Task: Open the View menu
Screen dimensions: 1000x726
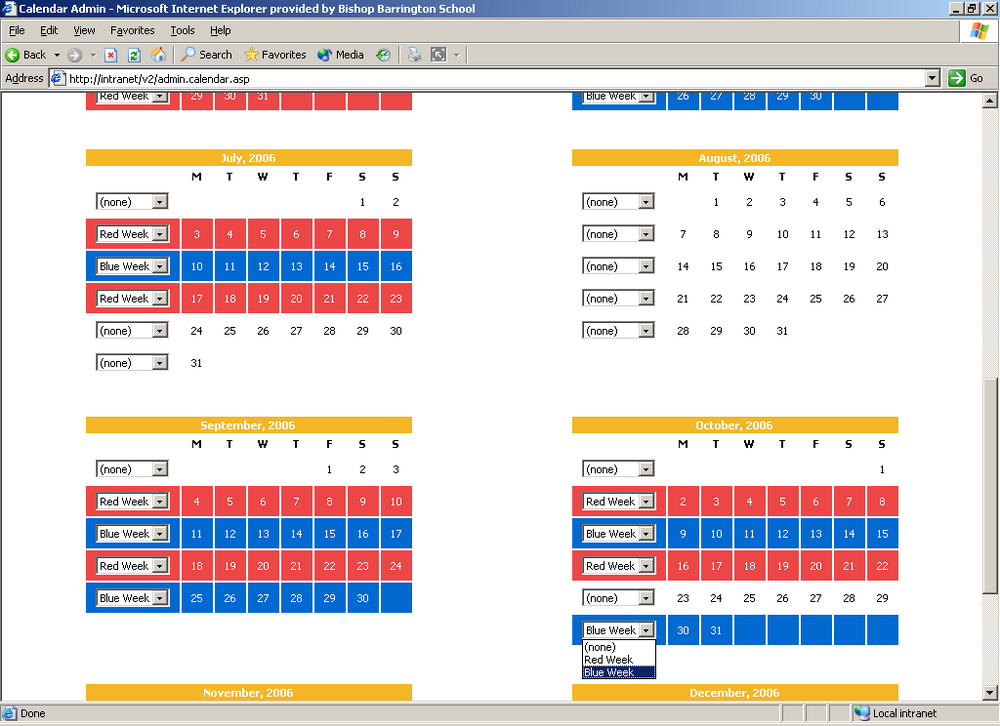Action: click(84, 30)
